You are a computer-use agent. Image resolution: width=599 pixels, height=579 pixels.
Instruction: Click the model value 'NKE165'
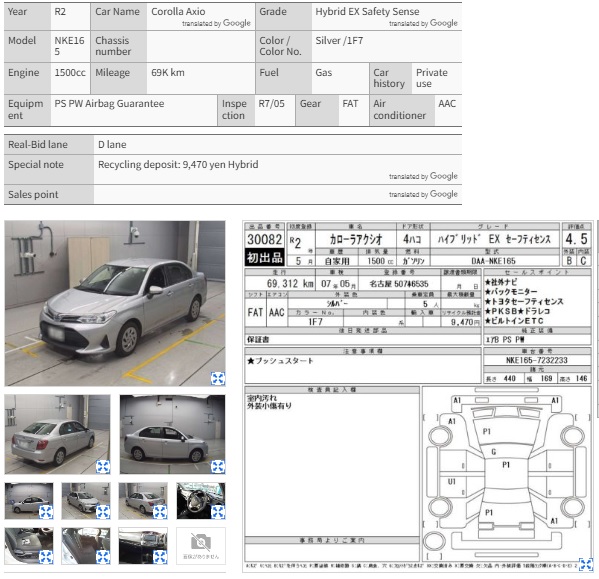[69, 46]
